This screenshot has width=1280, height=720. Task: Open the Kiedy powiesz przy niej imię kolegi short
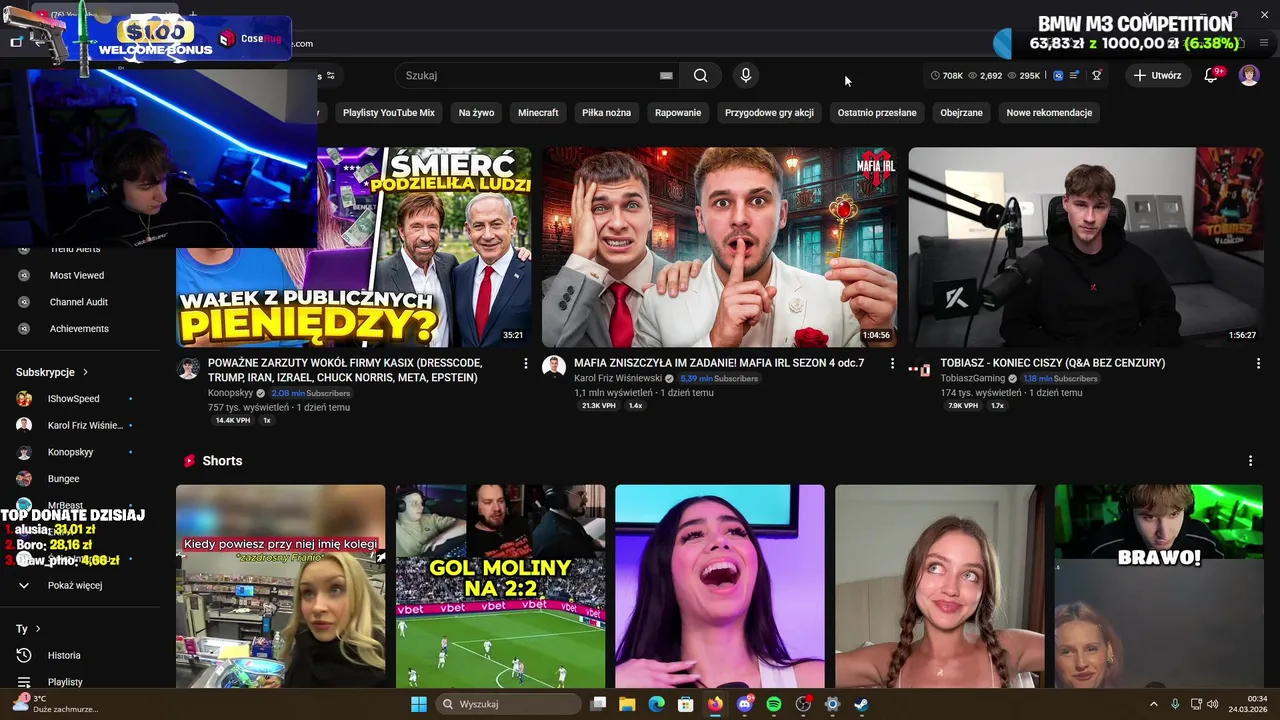coord(281,587)
